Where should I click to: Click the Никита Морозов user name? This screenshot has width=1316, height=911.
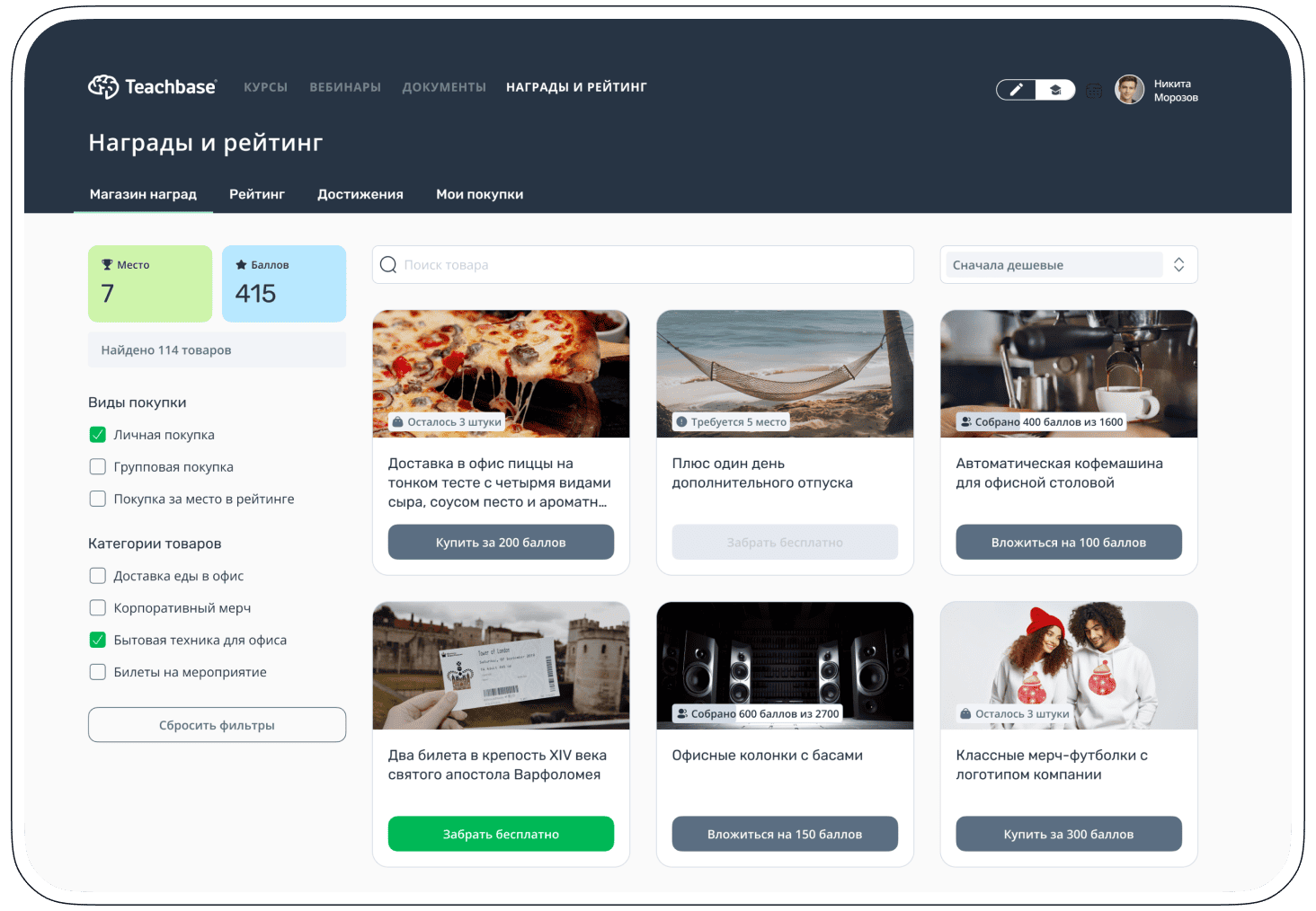click(1176, 91)
